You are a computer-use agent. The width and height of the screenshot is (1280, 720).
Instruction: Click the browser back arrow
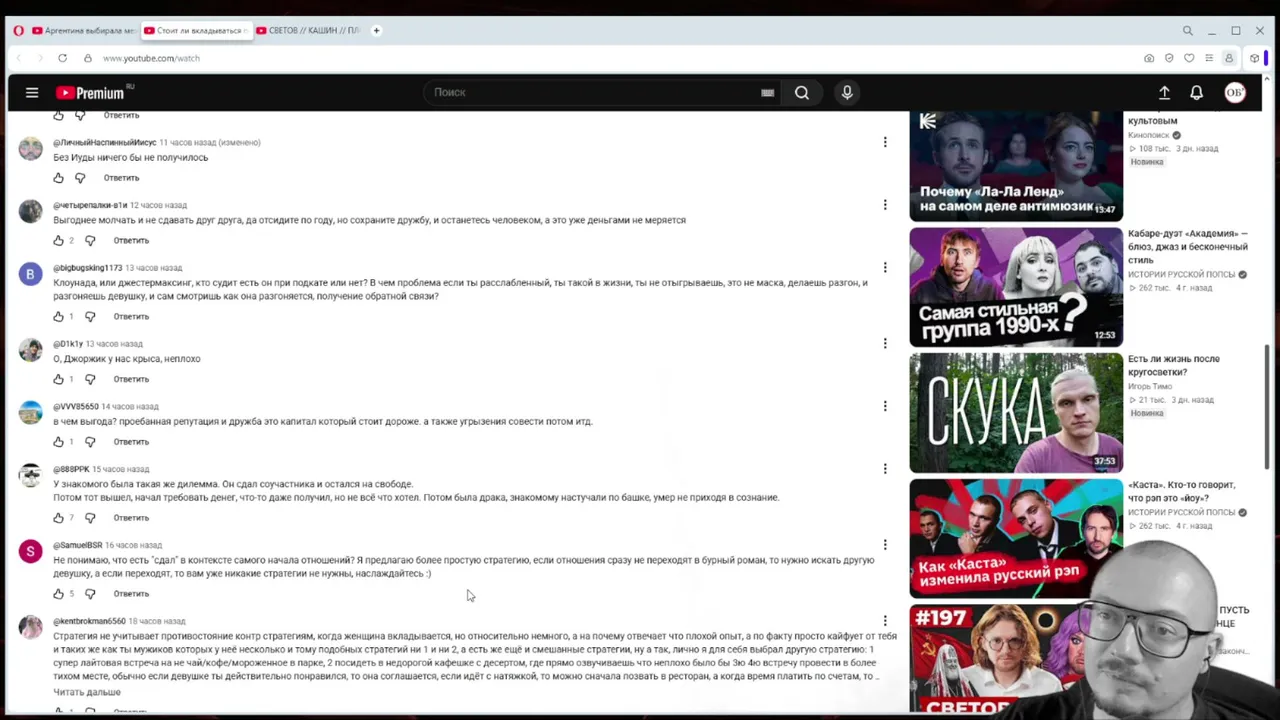18,58
